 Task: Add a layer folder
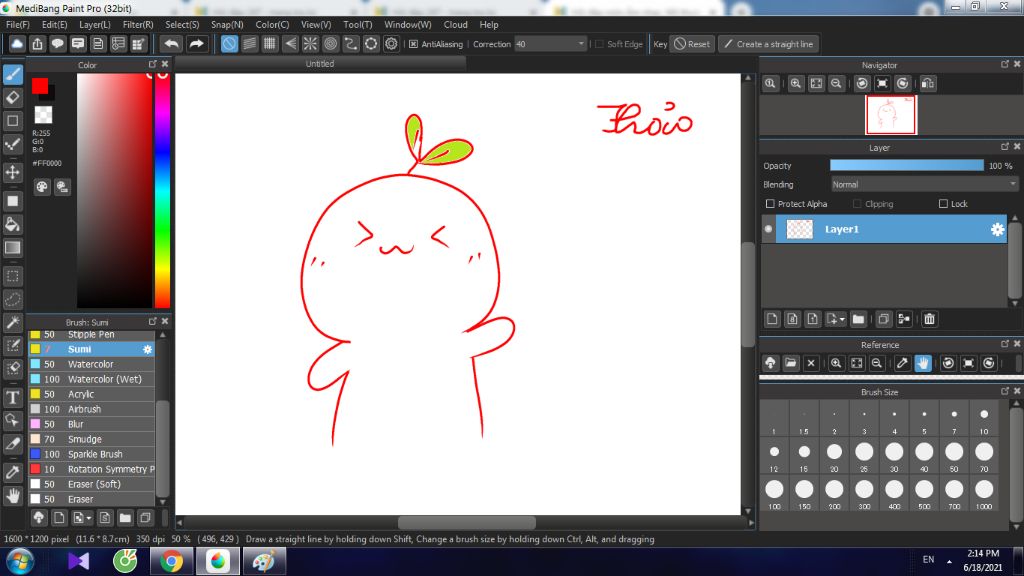(x=858, y=319)
